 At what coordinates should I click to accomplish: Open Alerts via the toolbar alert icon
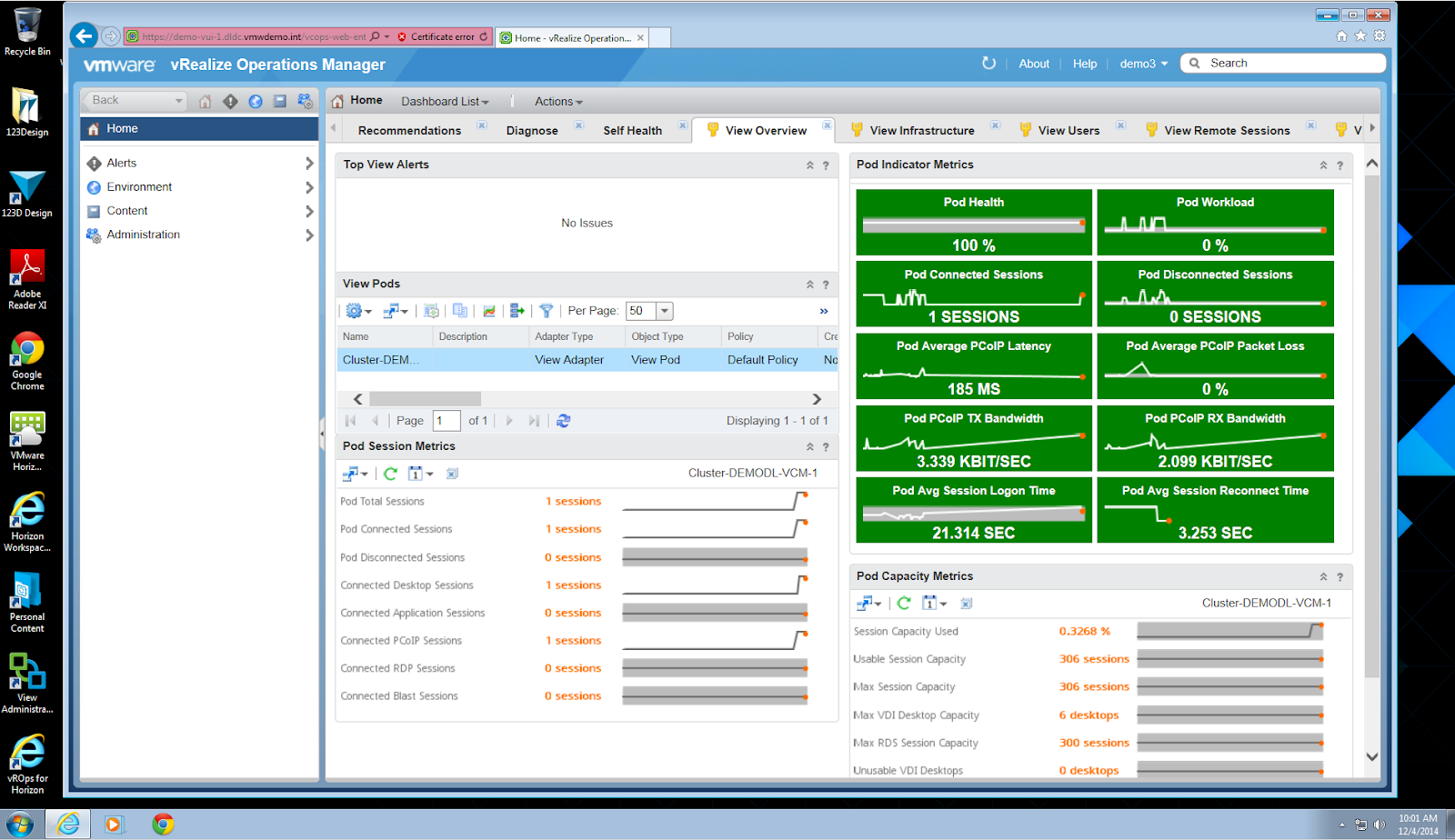(x=230, y=101)
